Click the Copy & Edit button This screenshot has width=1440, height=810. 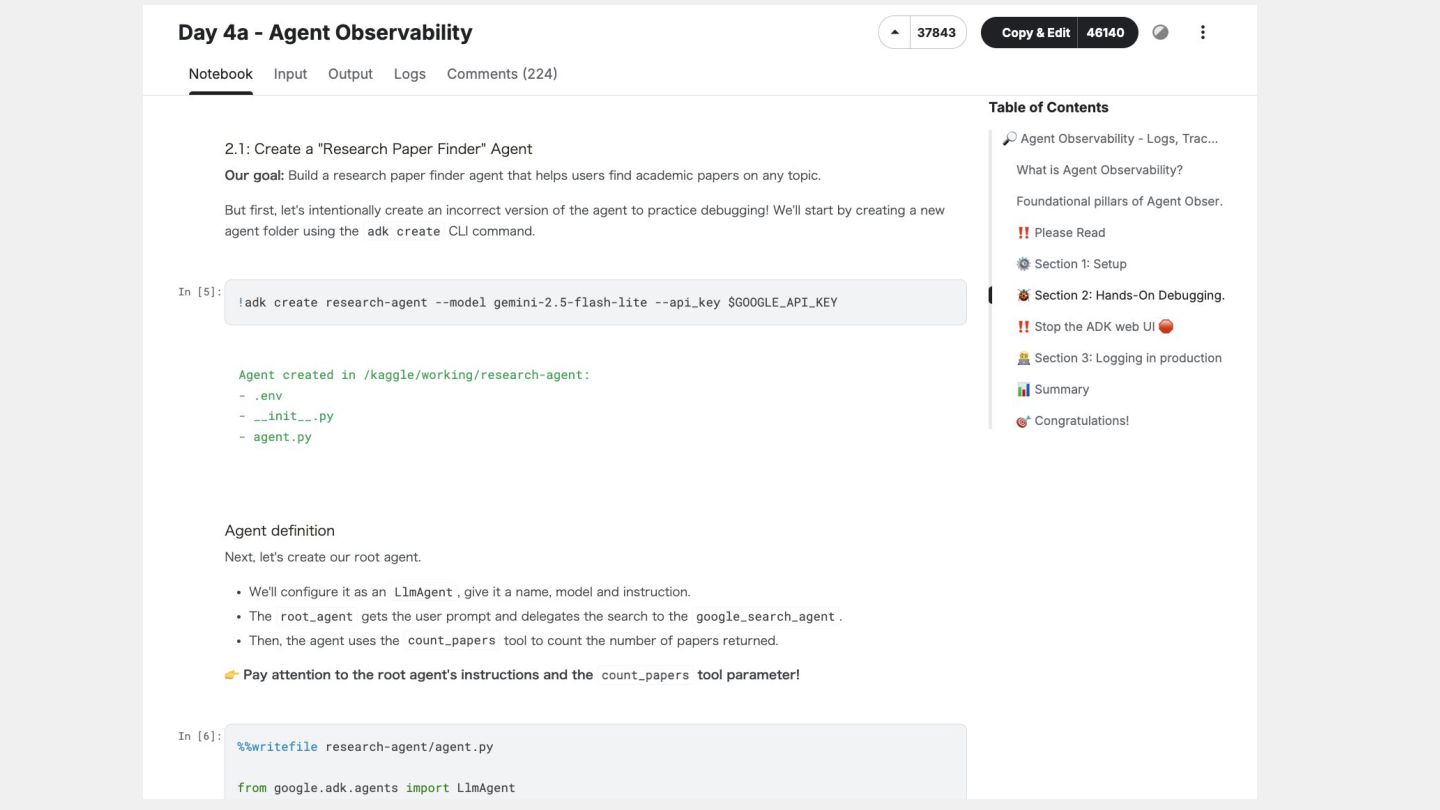coord(1035,33)
